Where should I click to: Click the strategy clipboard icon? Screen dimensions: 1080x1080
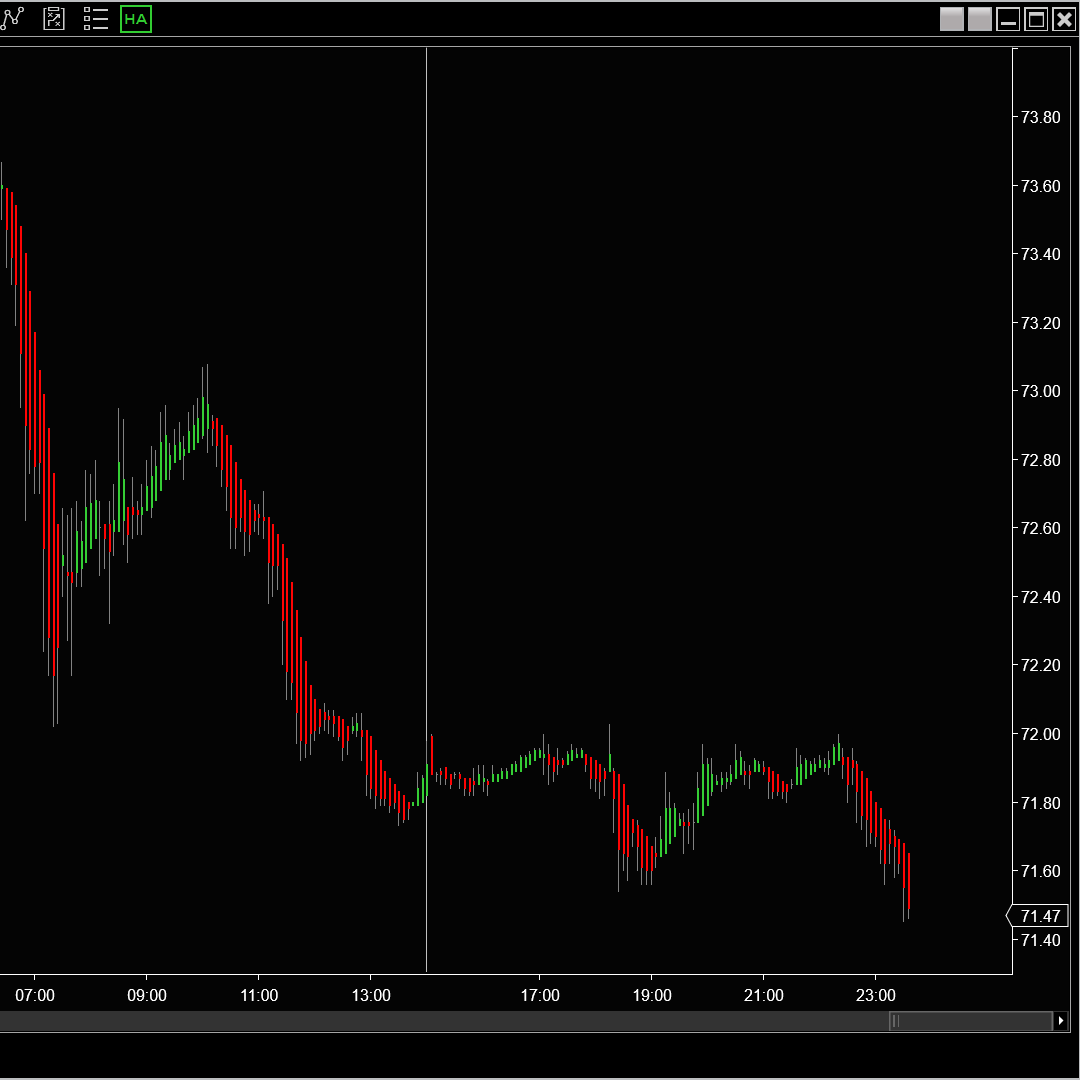tap(54, 19)
